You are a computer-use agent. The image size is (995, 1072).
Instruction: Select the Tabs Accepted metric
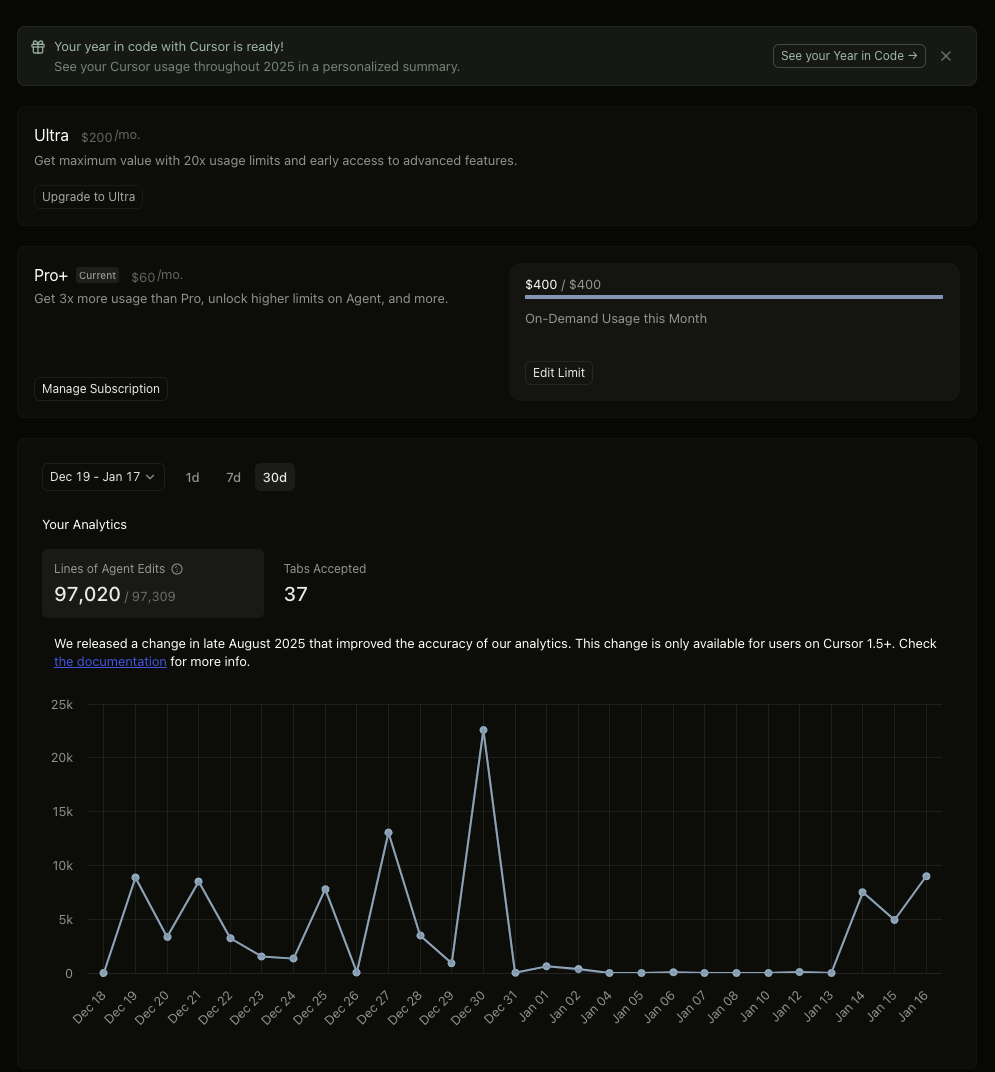(x=325, y=584)
